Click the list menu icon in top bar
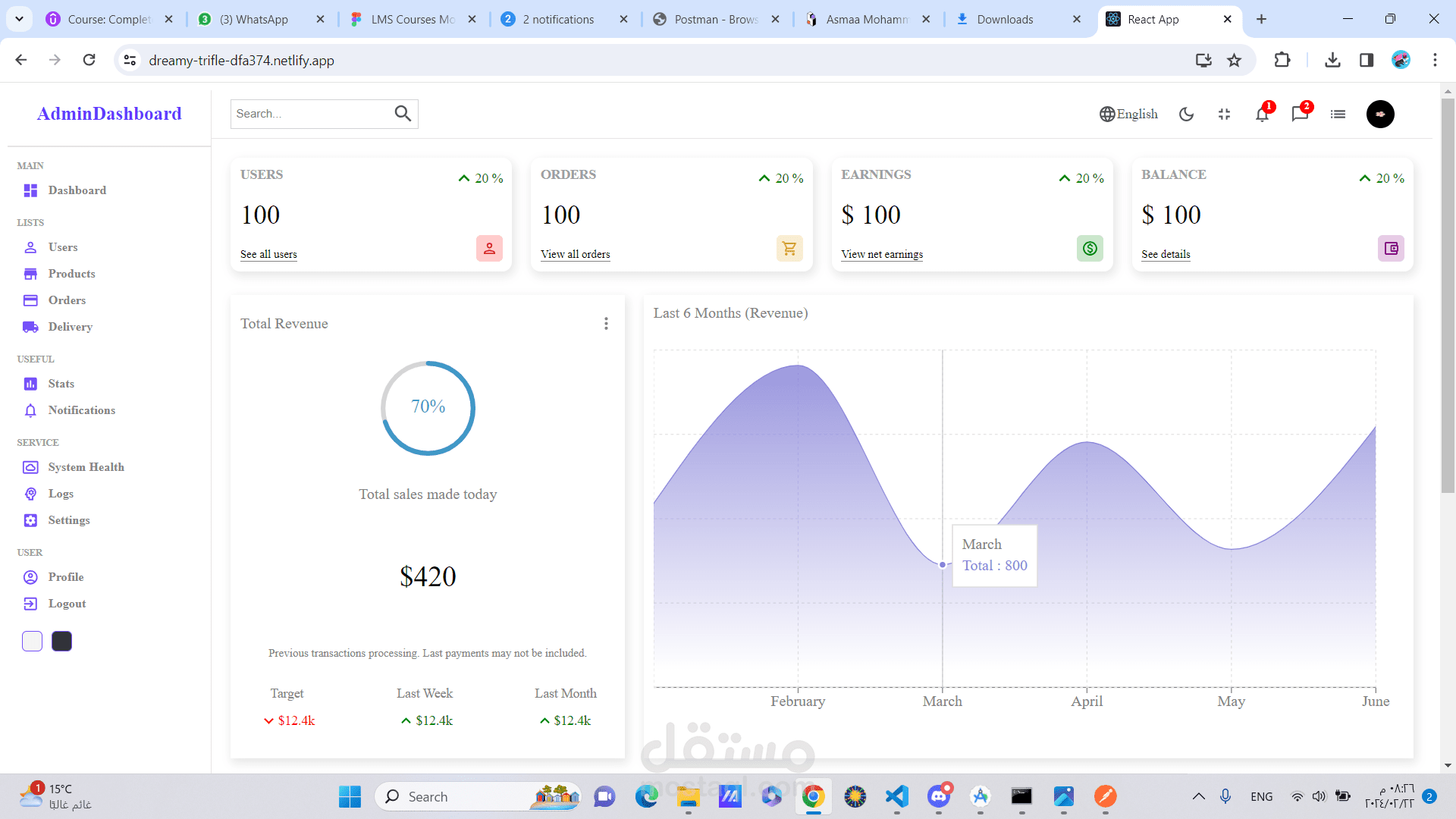 pyautogui.click(x=1338, y=114)
